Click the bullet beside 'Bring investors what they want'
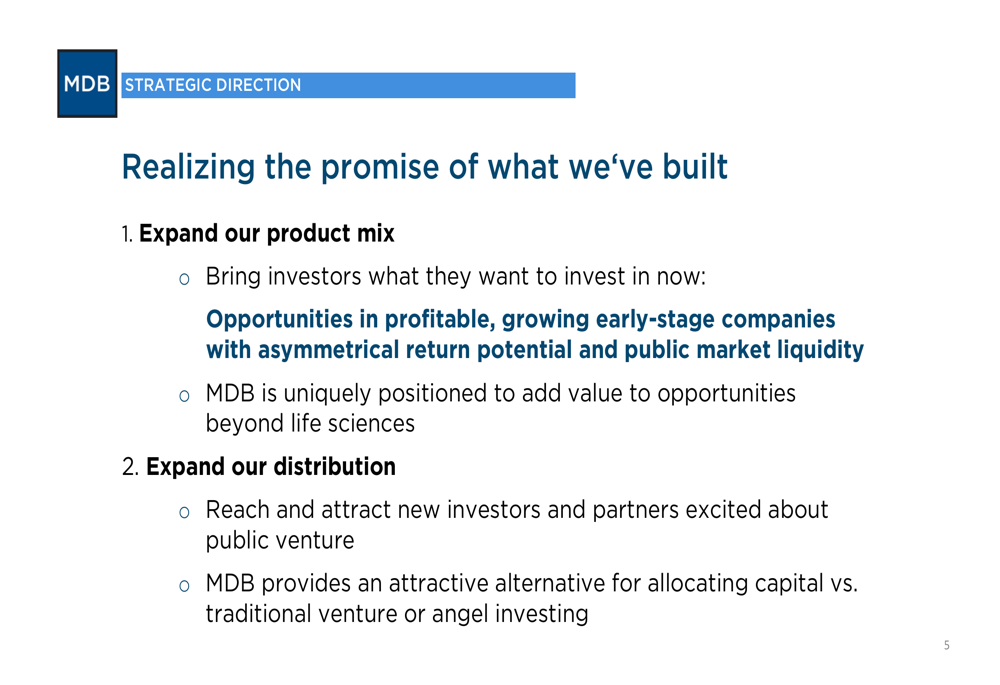1000x685 pixels. click(x=184, y=279)
